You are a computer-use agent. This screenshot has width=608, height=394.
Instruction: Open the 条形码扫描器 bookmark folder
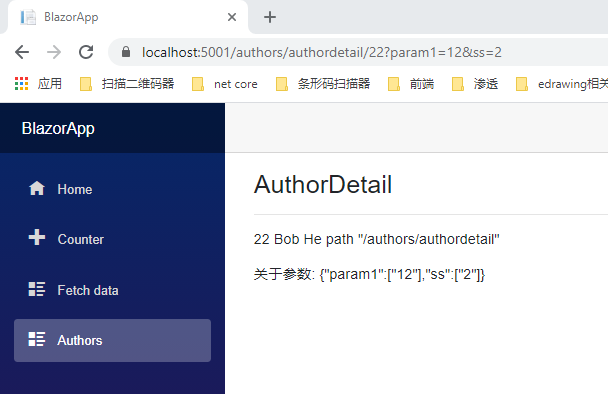coord(323,84)
